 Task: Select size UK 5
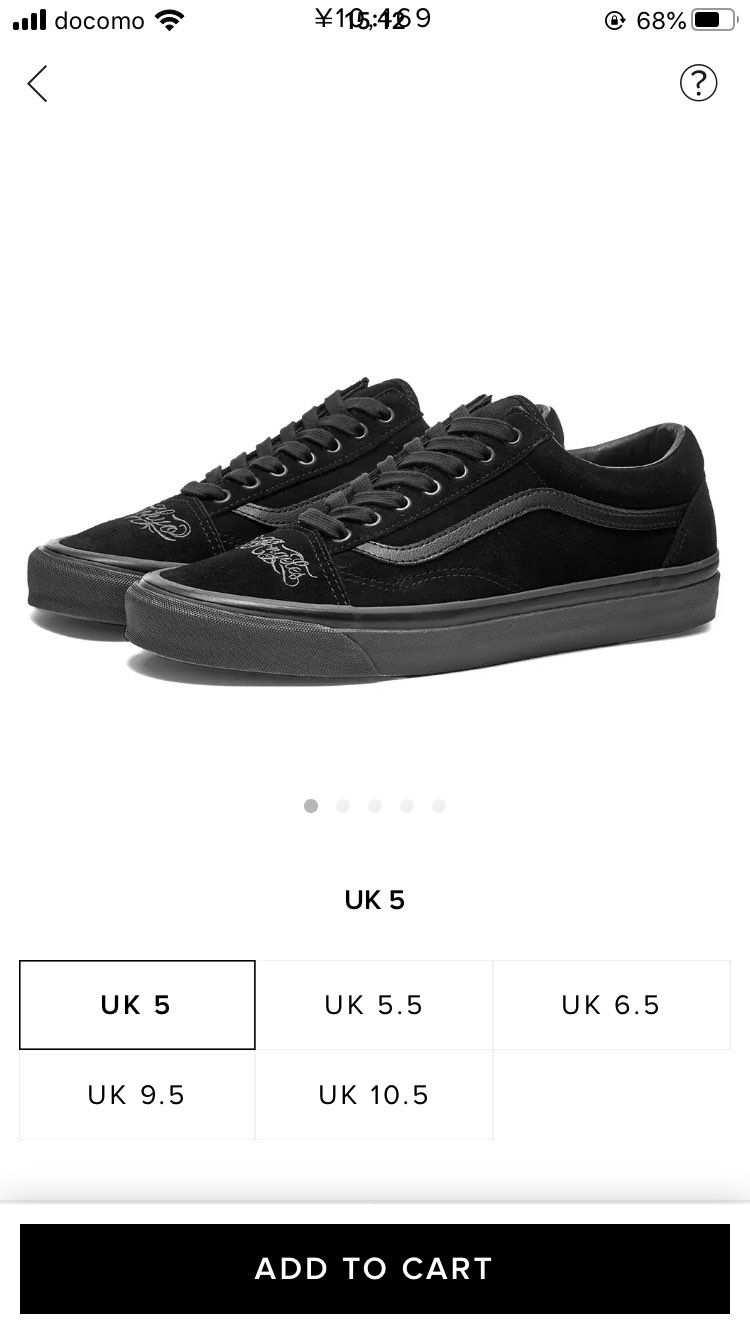[137, 1005]
